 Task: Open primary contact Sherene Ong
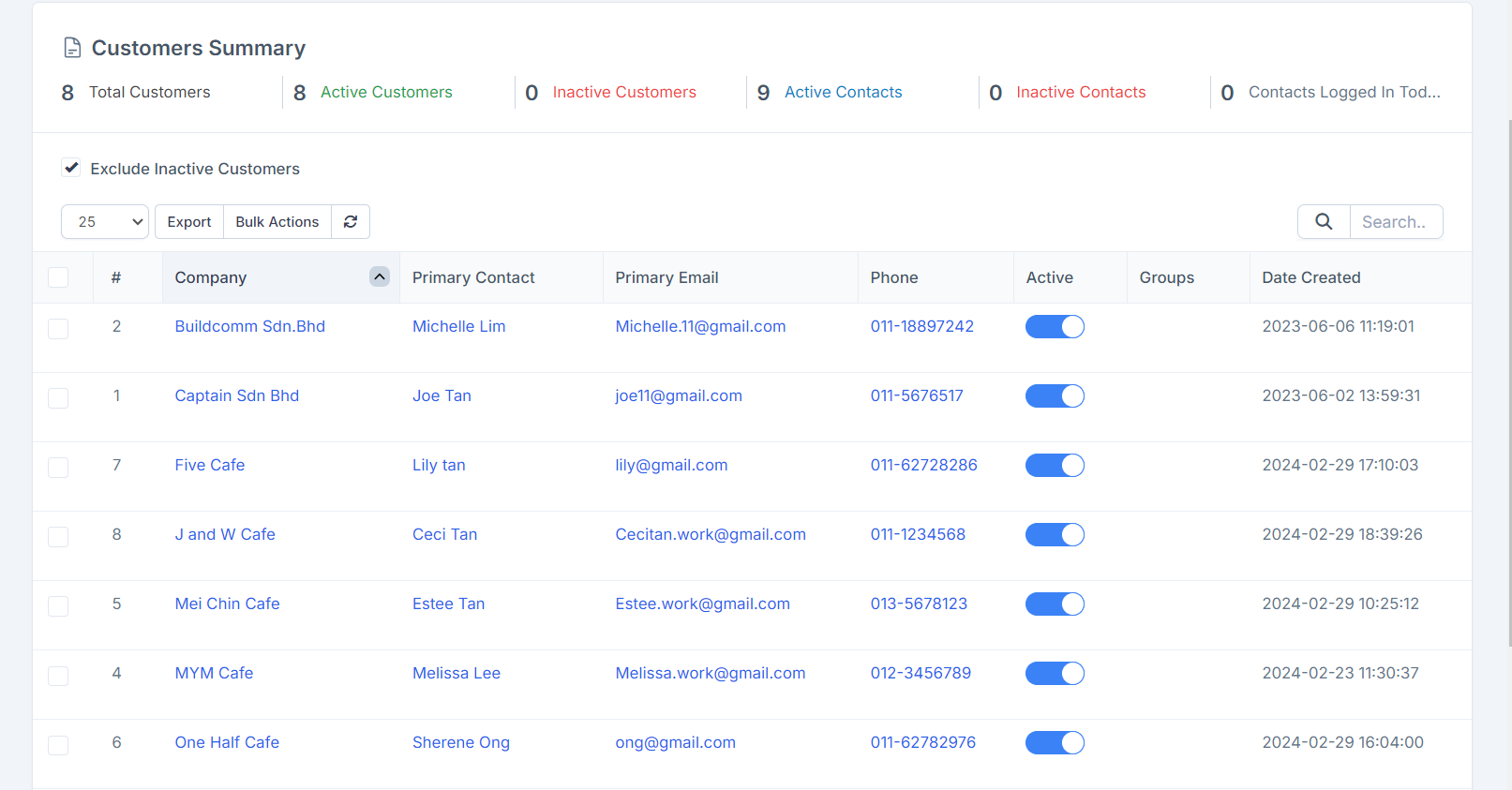(x=461, y=742)
